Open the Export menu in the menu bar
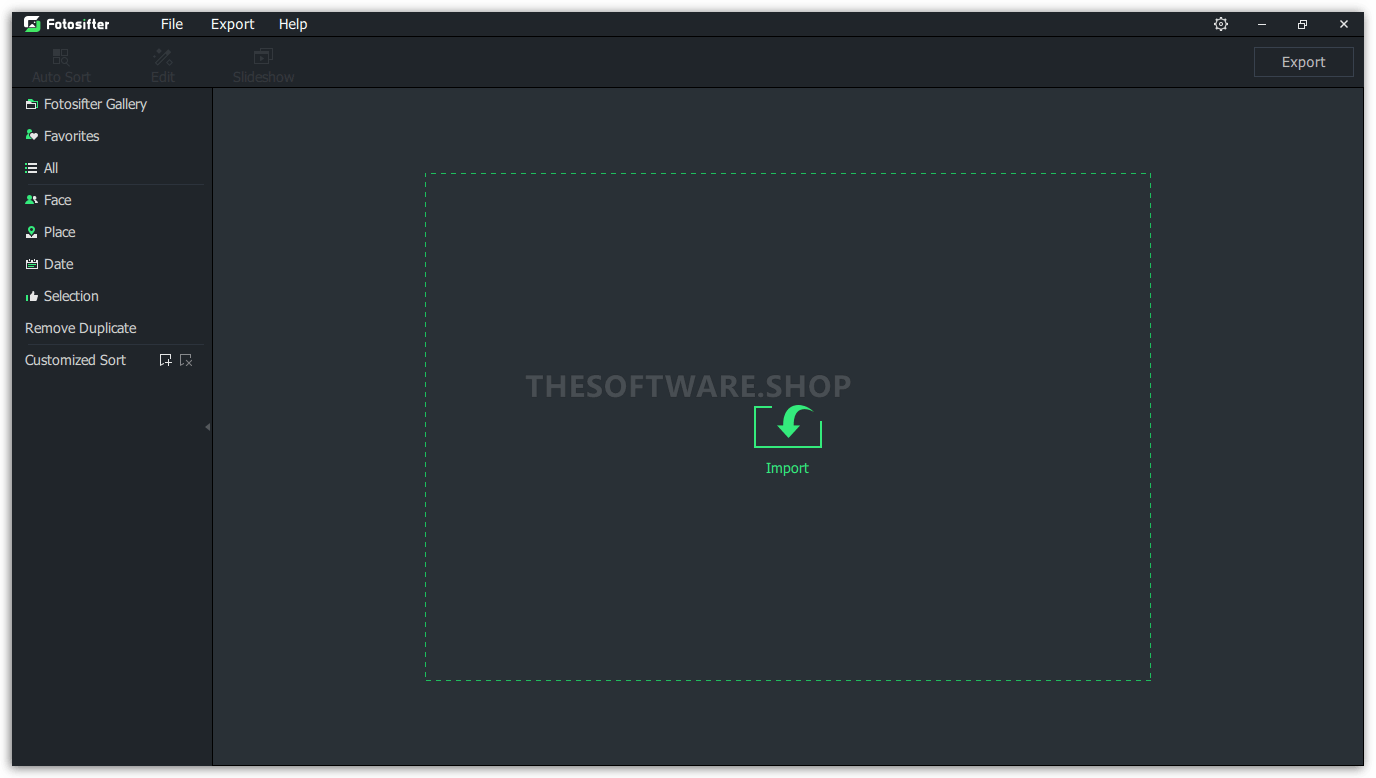This screenshot has height=778, width=1376. pyautogui.click(x=232, y=23)
